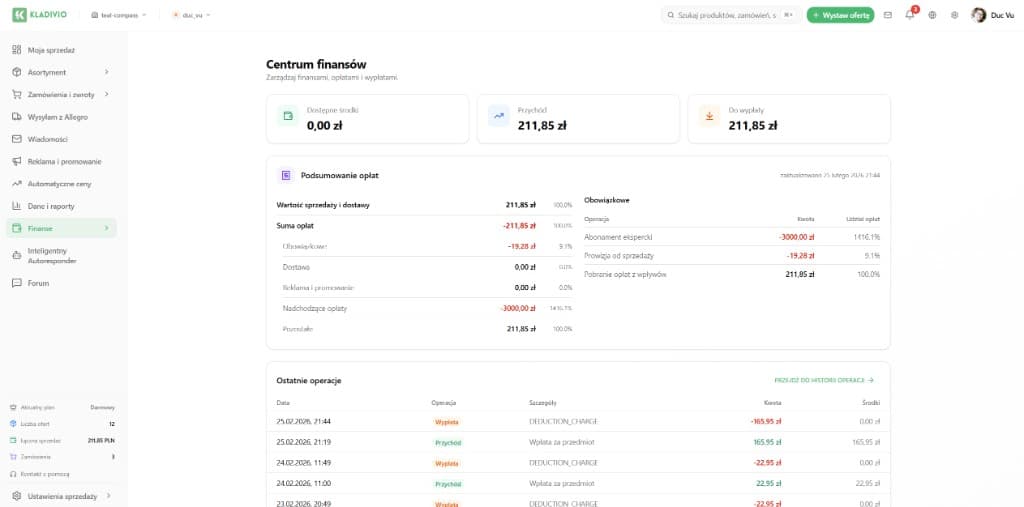Image resolution: width=1024 pixels, height=507 pixels.
Task: Follow Przejdź do historii operacji link
Action: (x=824, y=380)
